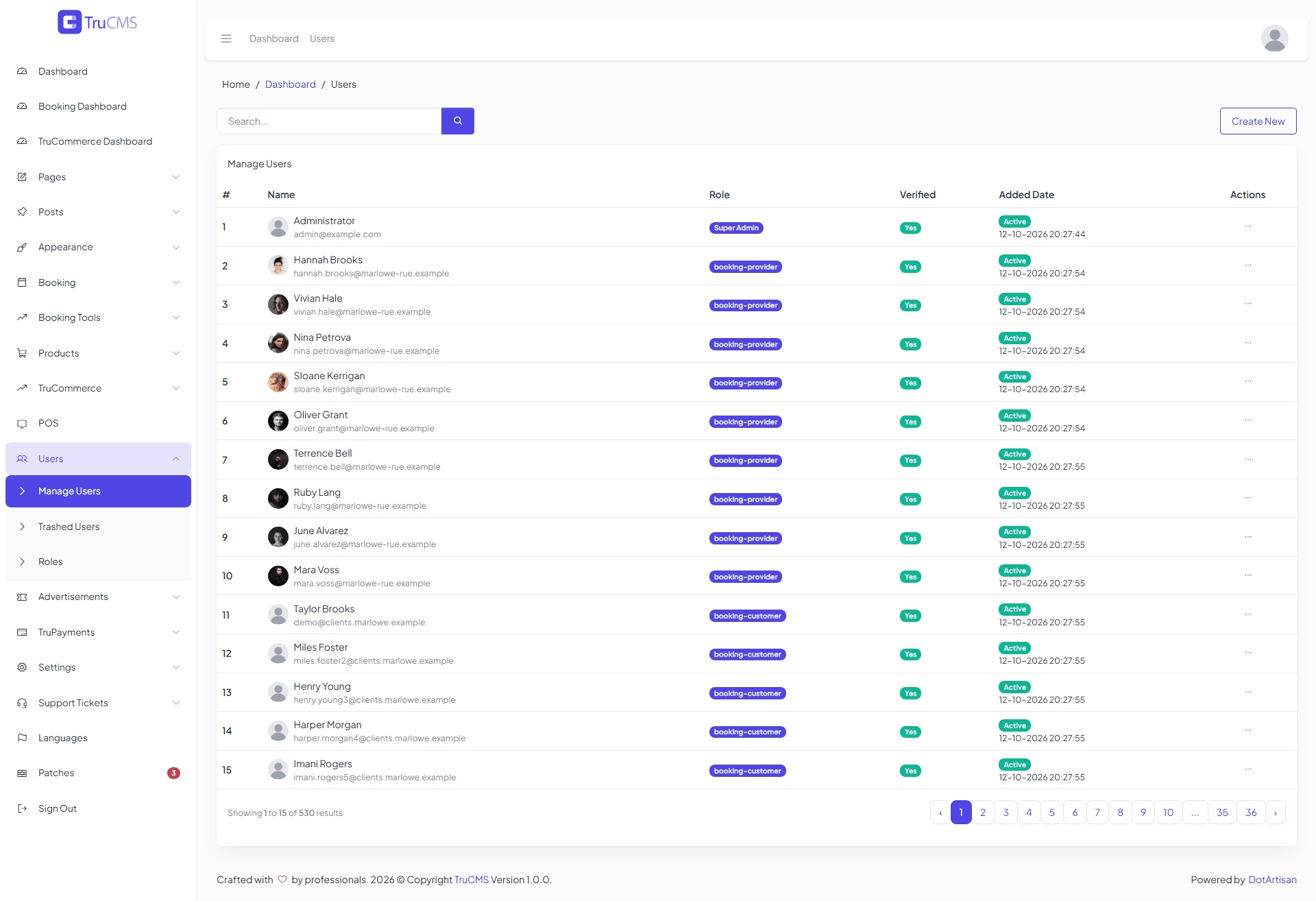
Task: Open actions ellipsis for Hannah Brooks
Action: point(1248,265)
